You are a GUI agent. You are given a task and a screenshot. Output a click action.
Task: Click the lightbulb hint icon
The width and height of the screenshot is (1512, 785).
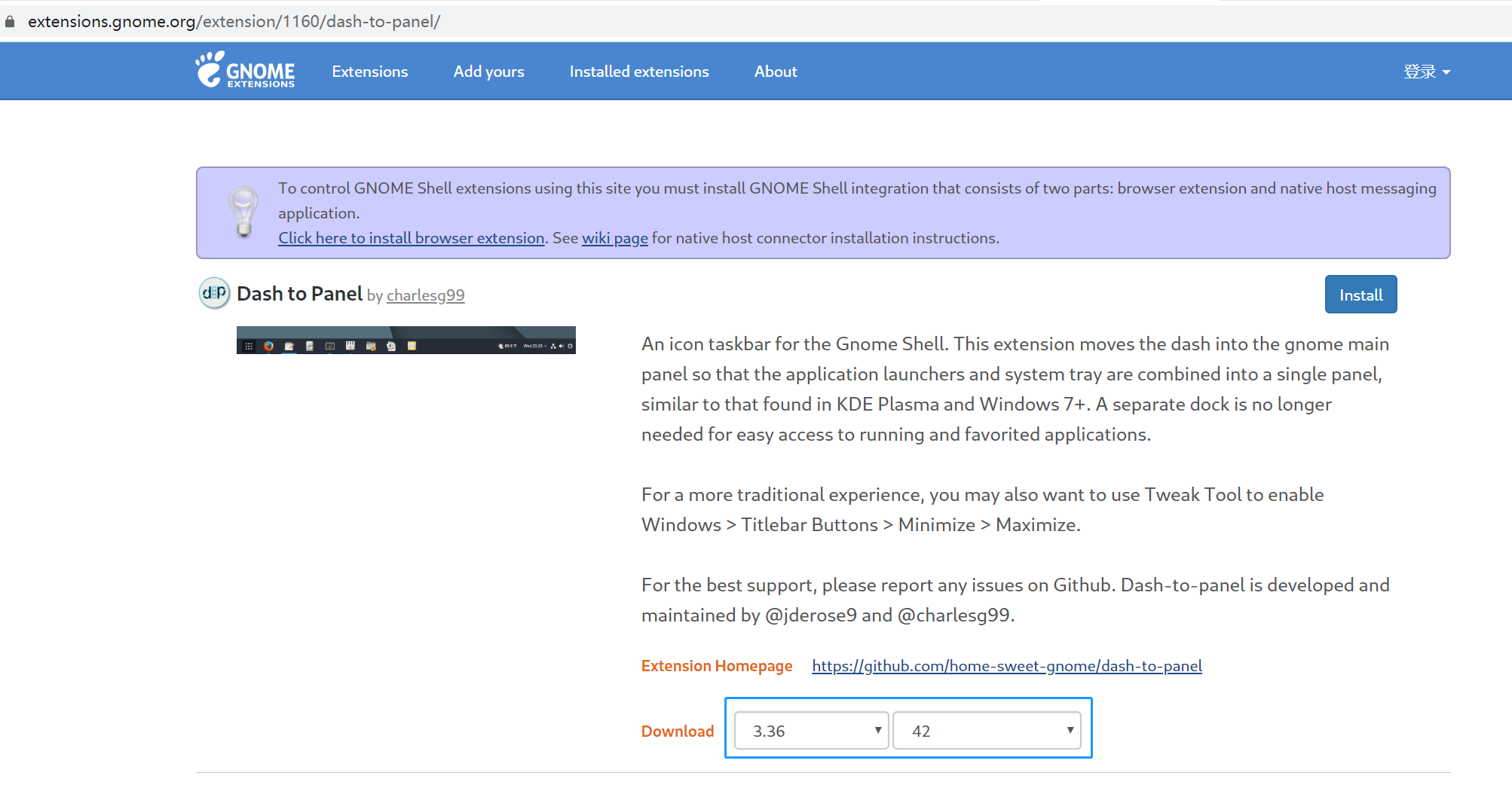243,212
